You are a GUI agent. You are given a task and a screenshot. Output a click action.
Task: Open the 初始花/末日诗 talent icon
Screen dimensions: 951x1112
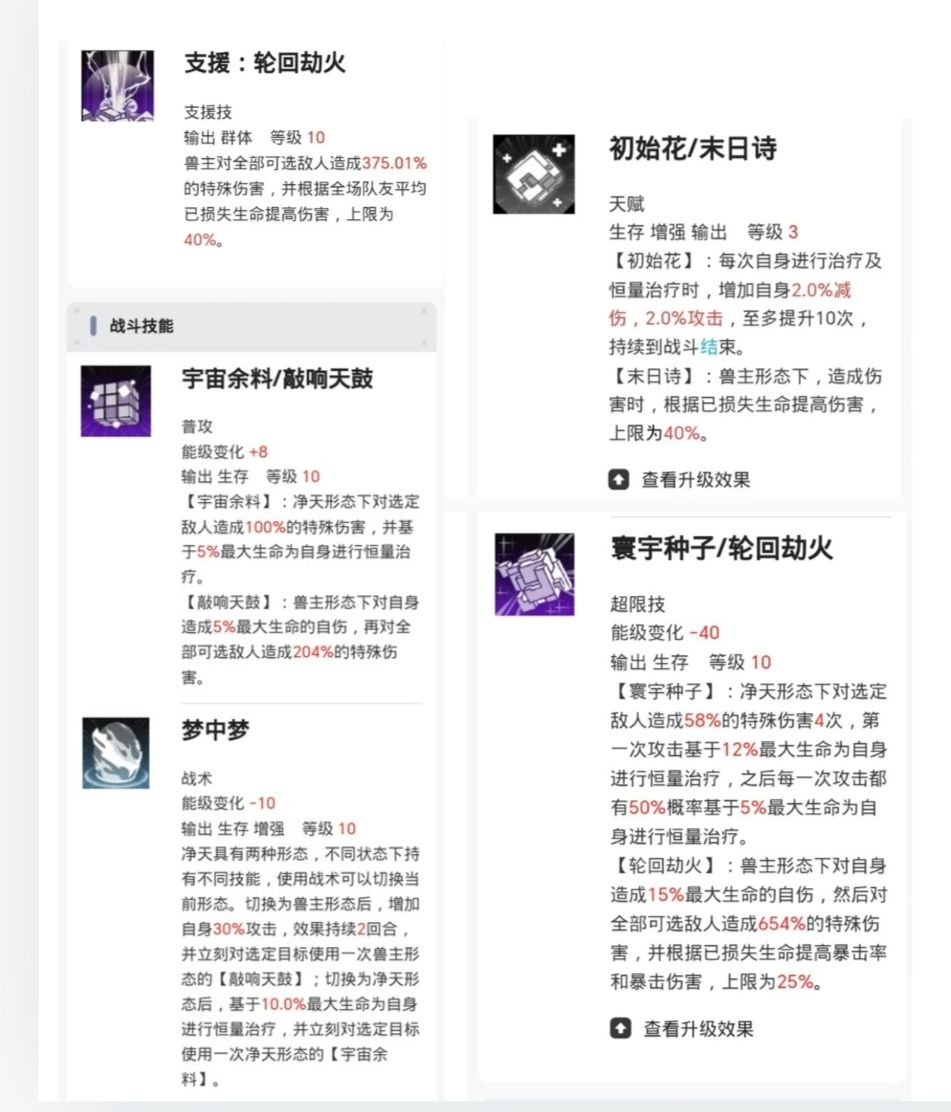point(533,174)
